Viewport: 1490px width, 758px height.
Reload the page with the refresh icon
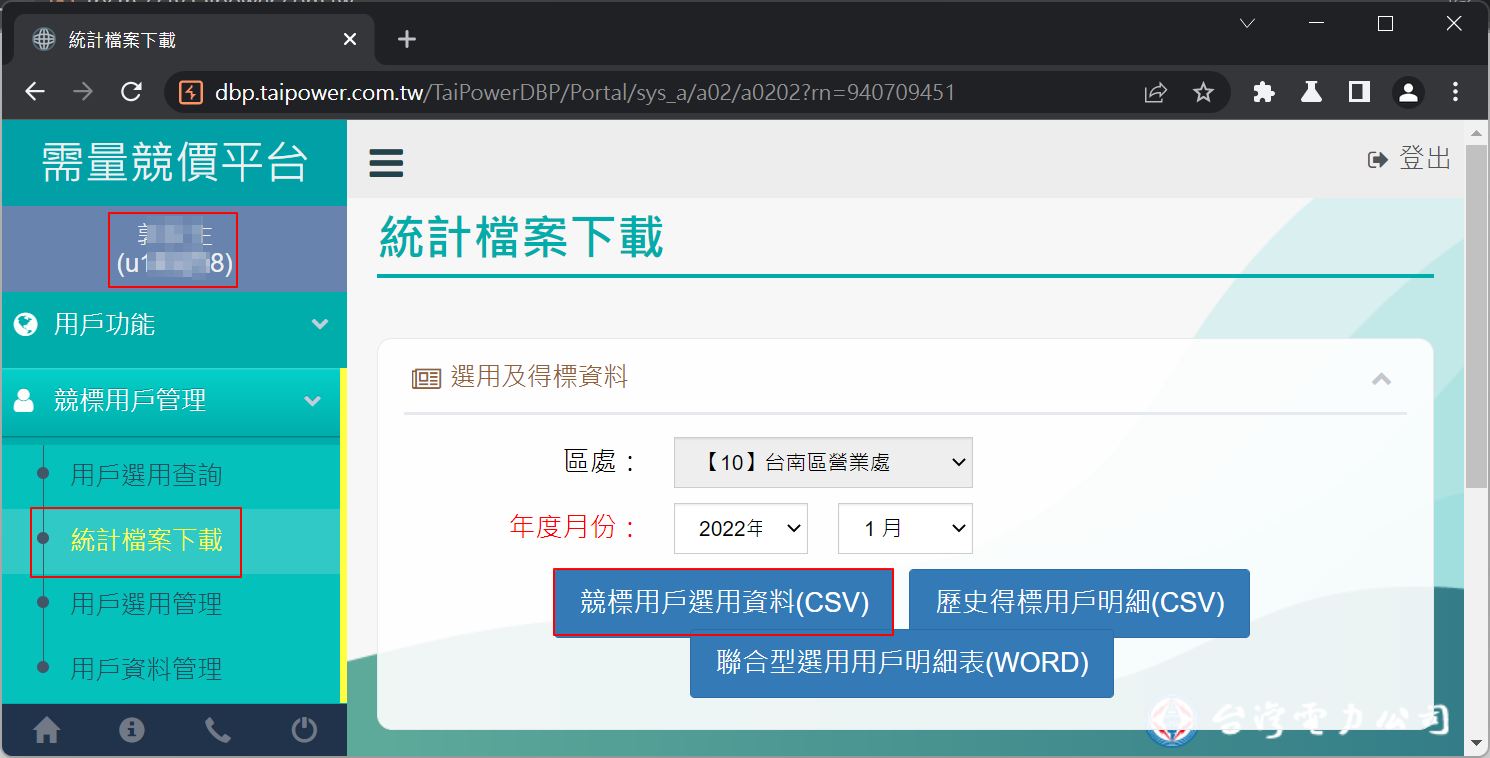(131, 92)
